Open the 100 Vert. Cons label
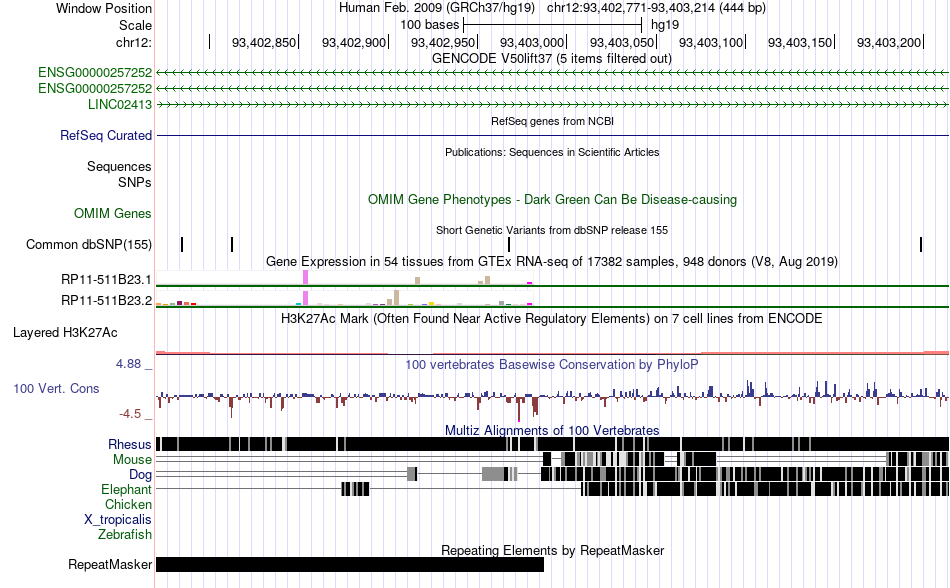 tap(56, 388)
